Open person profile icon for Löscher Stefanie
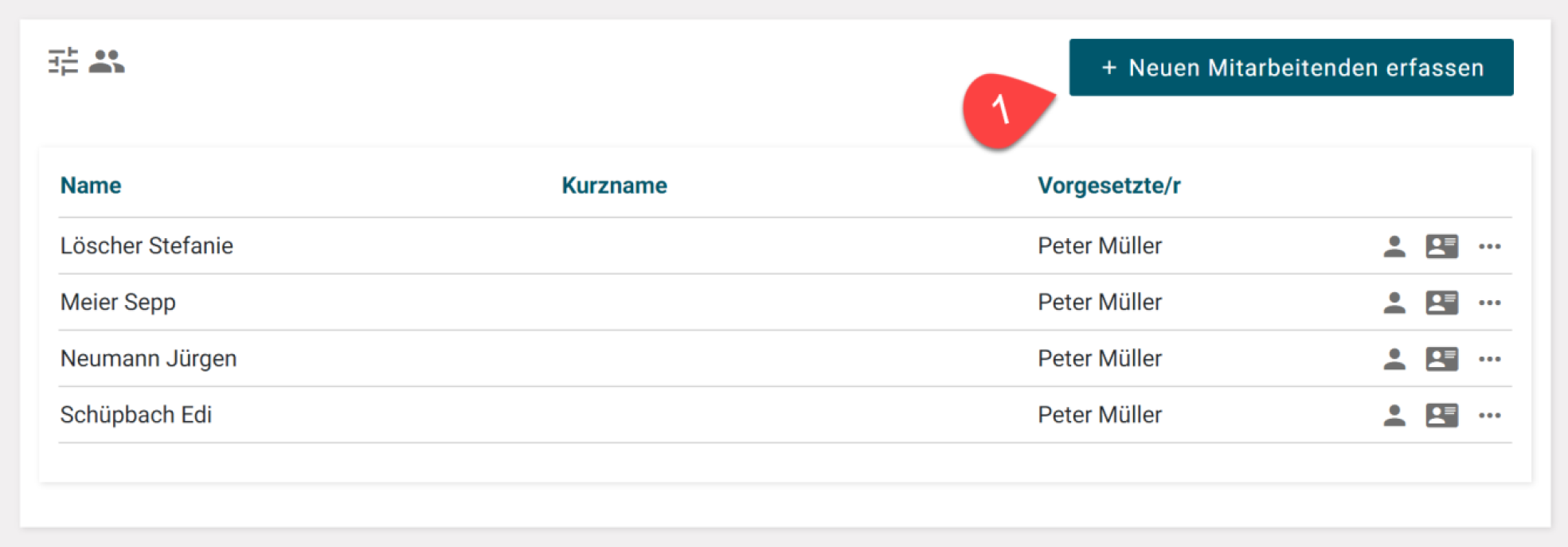 tap(1394, 246)
